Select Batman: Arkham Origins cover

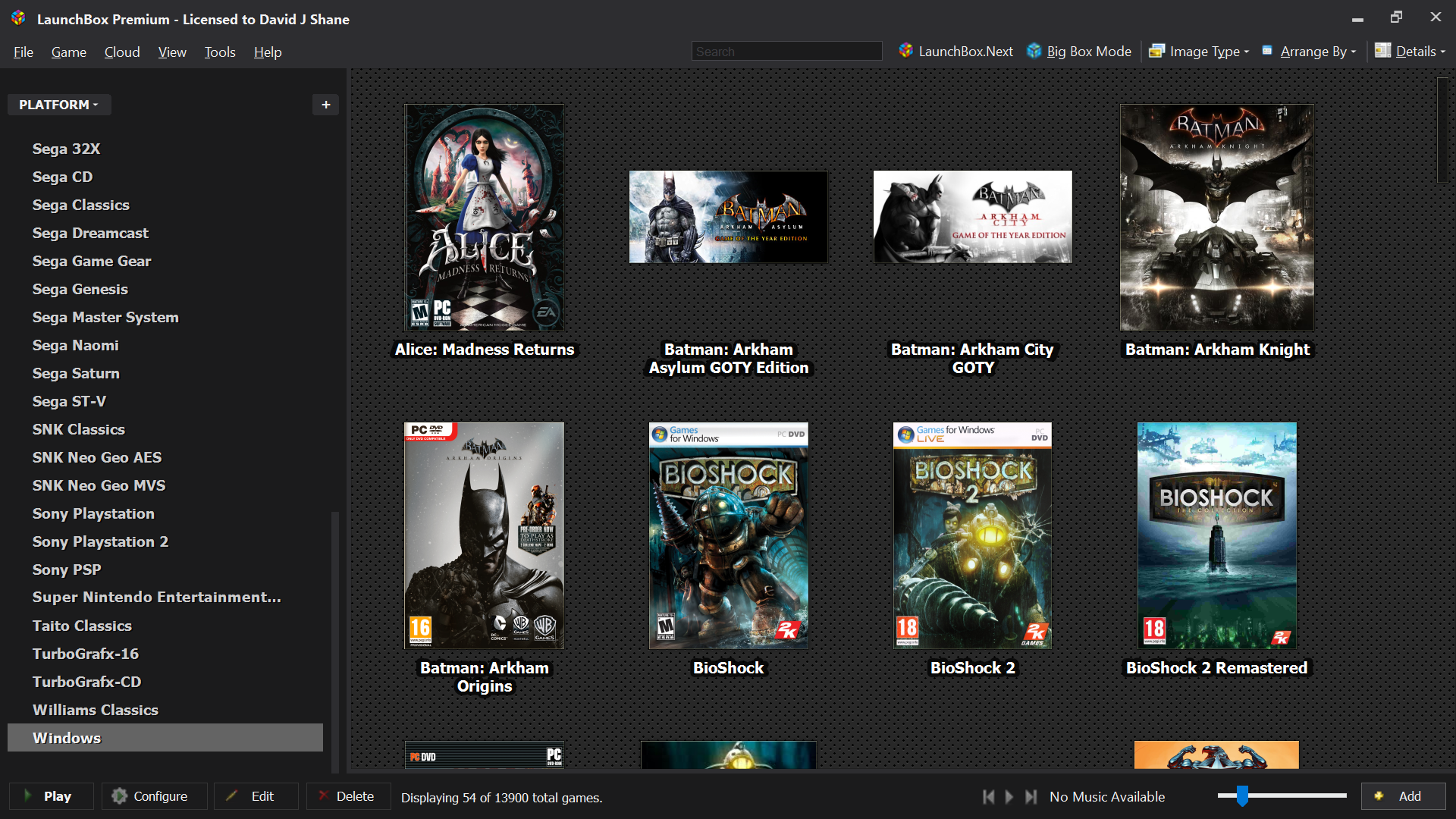pos(484,535)
